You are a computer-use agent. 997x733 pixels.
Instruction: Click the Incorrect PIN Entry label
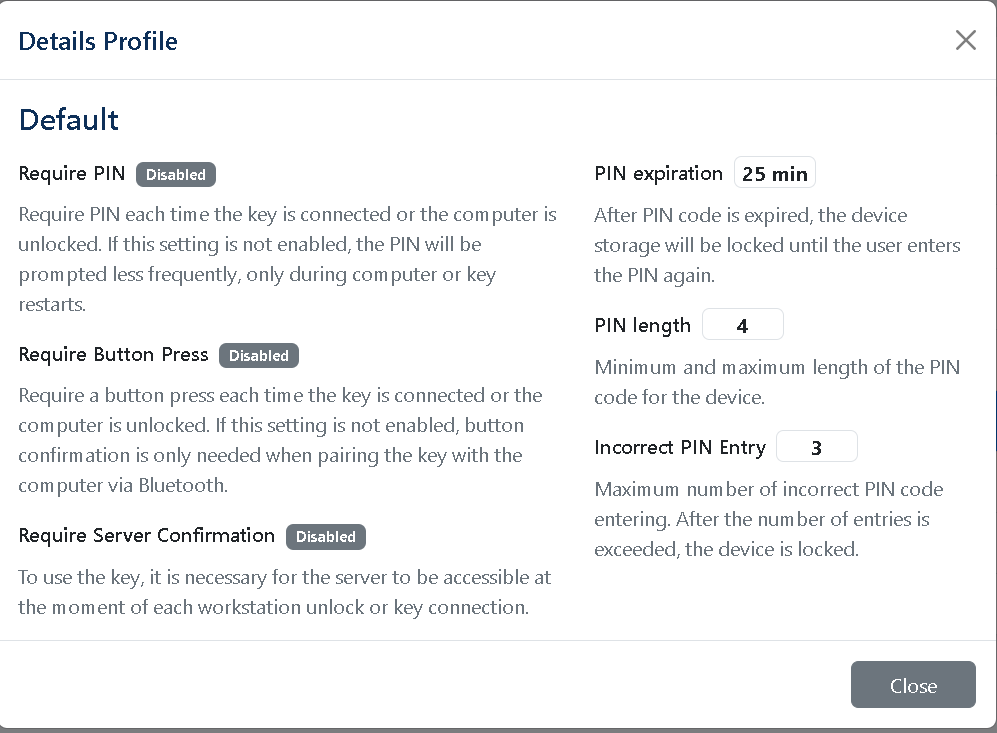(680, 448)
